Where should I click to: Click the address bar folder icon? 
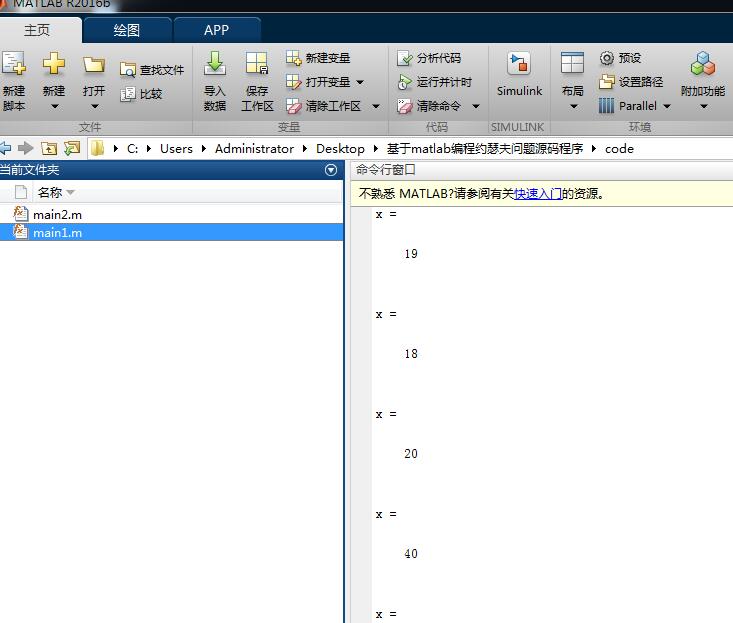pos(97,149)
